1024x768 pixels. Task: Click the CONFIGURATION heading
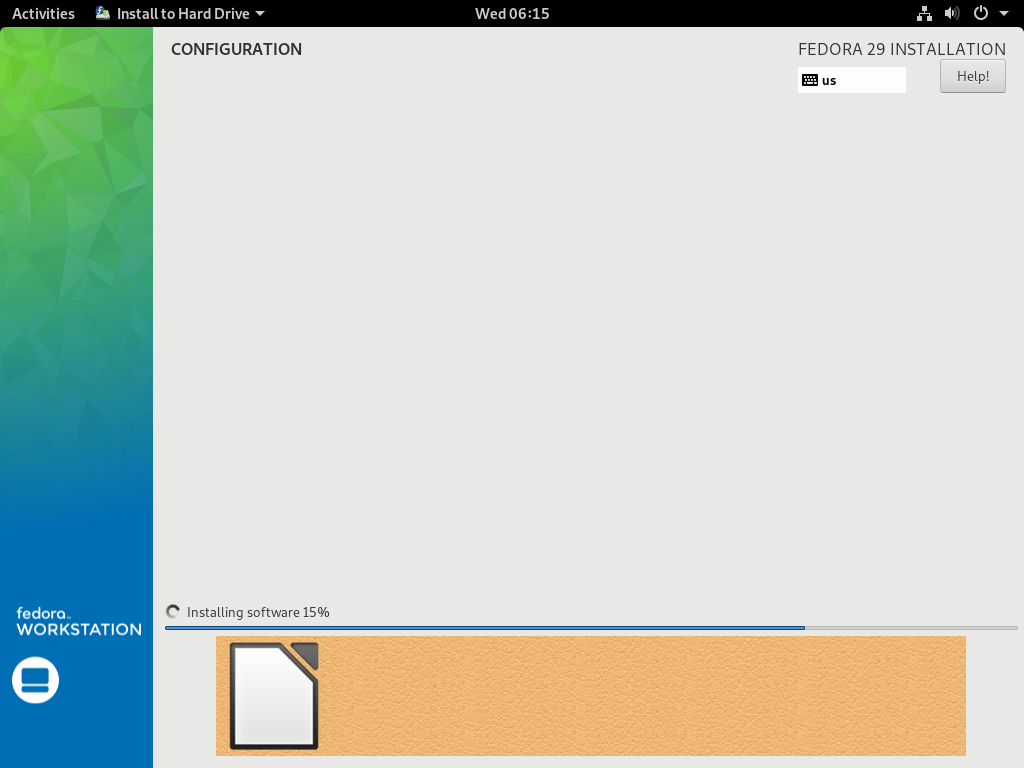(236, 50)
